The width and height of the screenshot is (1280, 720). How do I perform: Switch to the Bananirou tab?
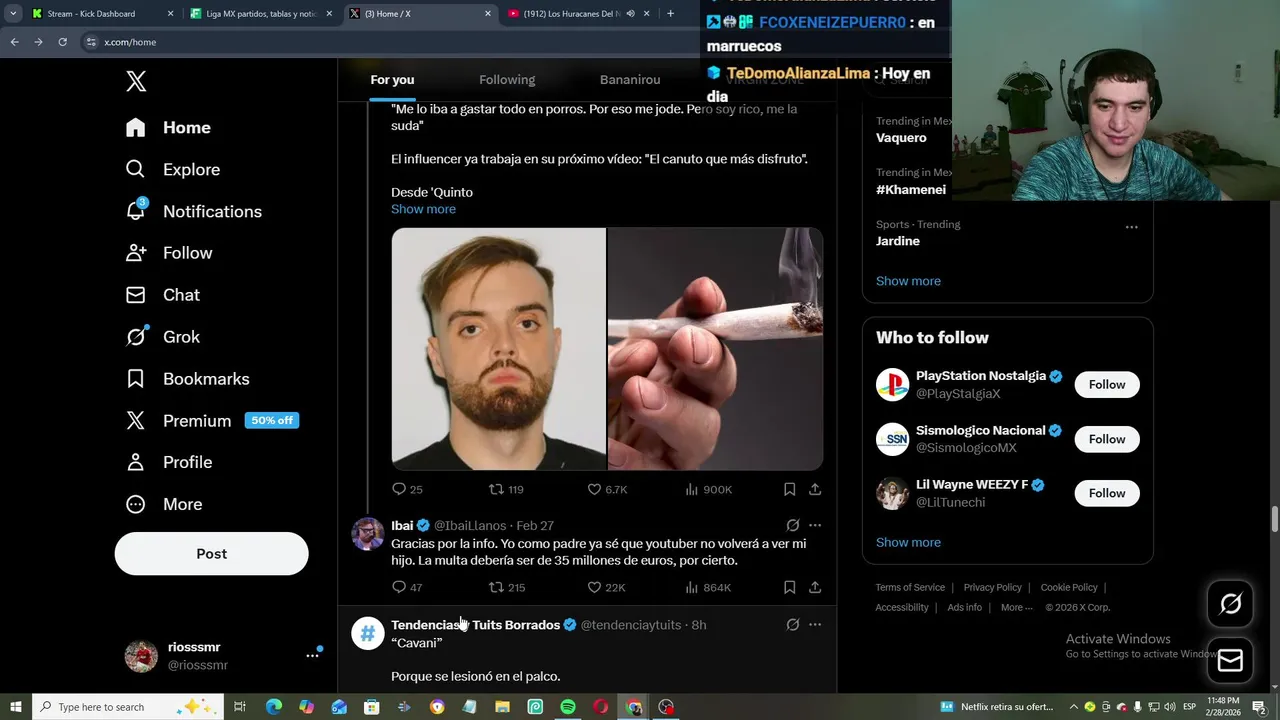630,80
